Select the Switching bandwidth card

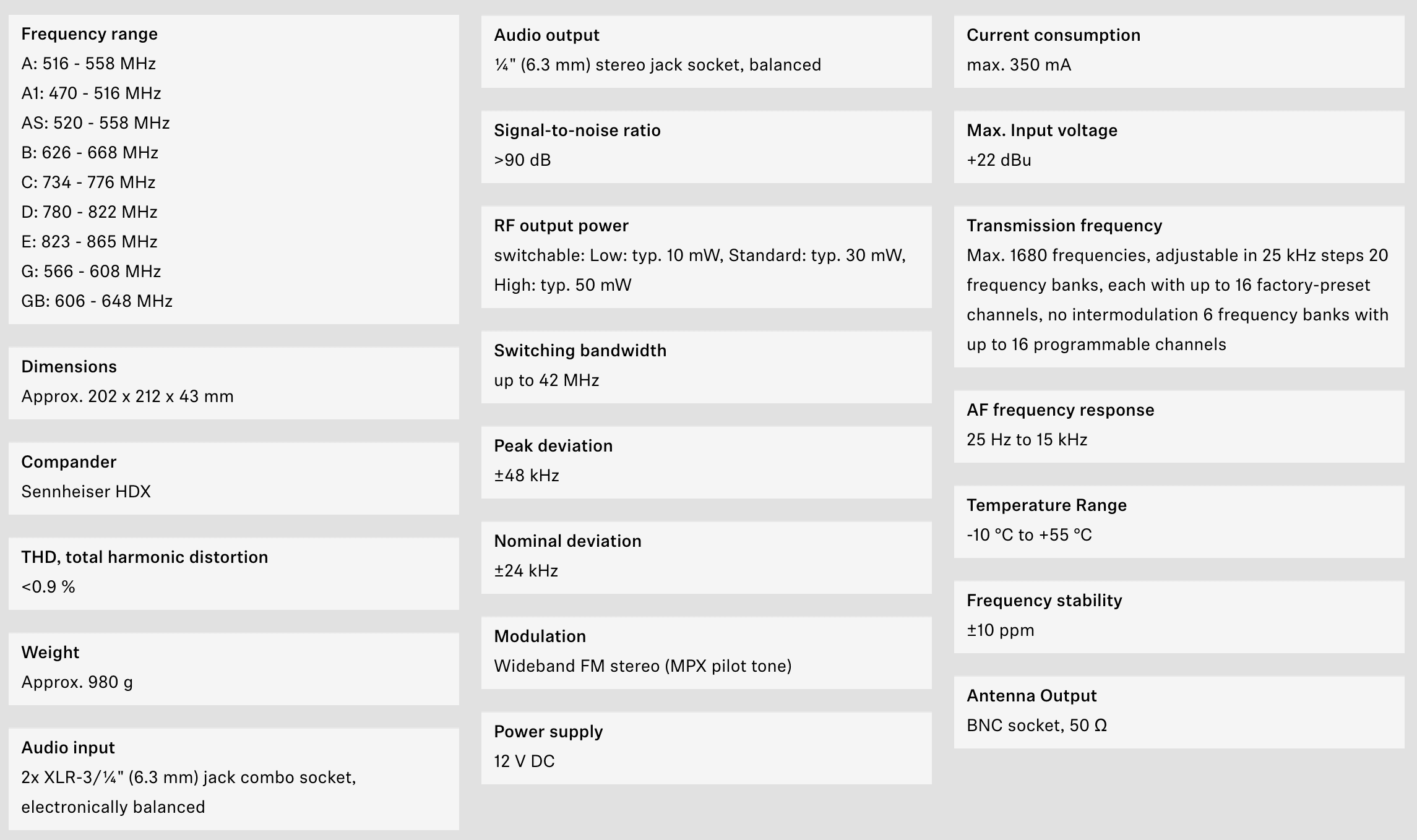pos(706,367)
